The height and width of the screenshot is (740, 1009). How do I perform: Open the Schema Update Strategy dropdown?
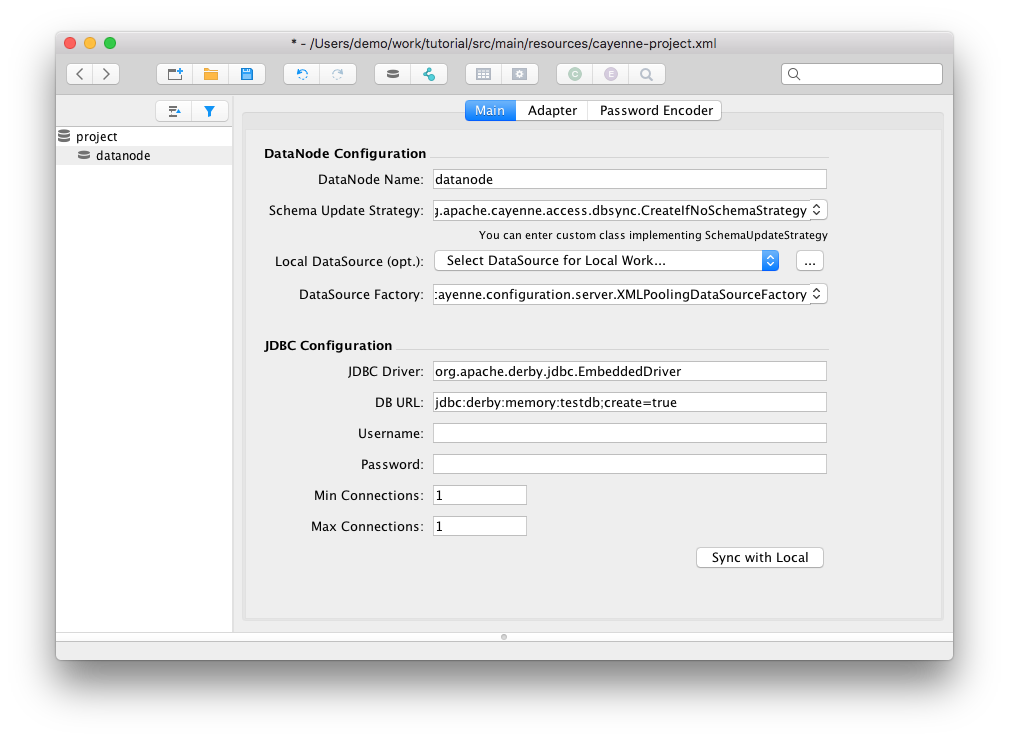pyautogui.click(x=816, y=210)
